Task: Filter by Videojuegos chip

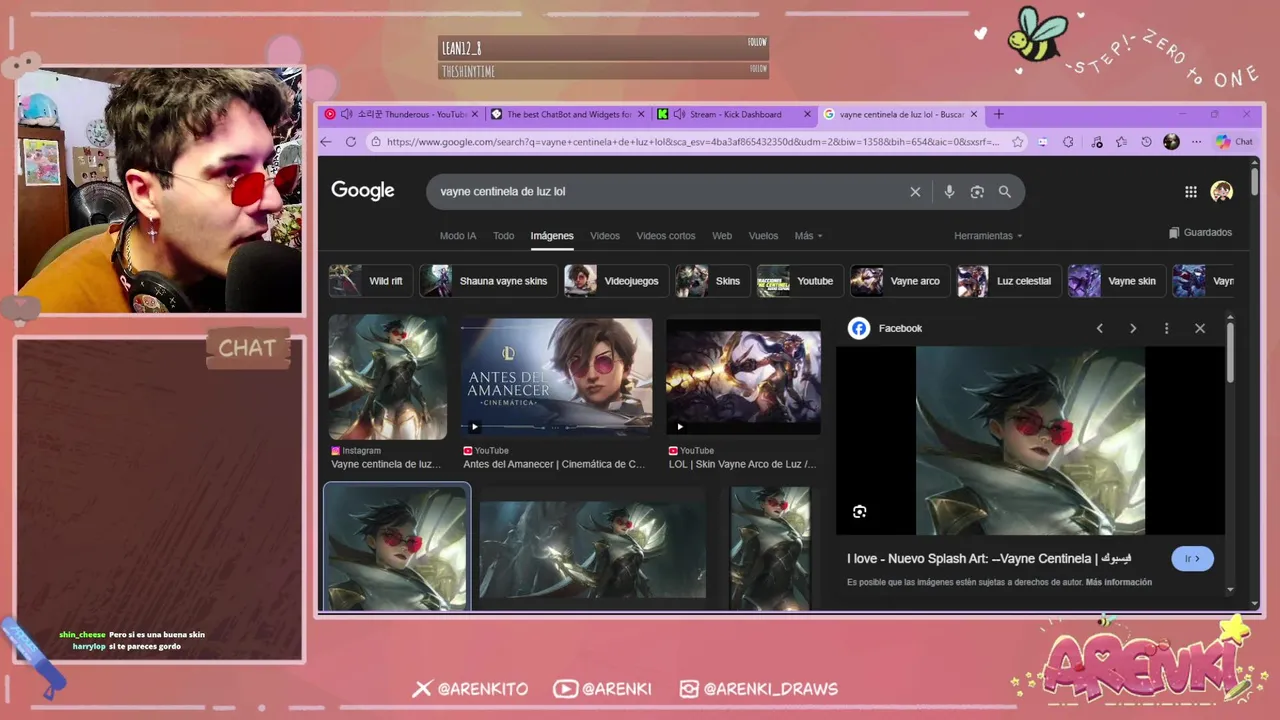Action: point(615,281)
